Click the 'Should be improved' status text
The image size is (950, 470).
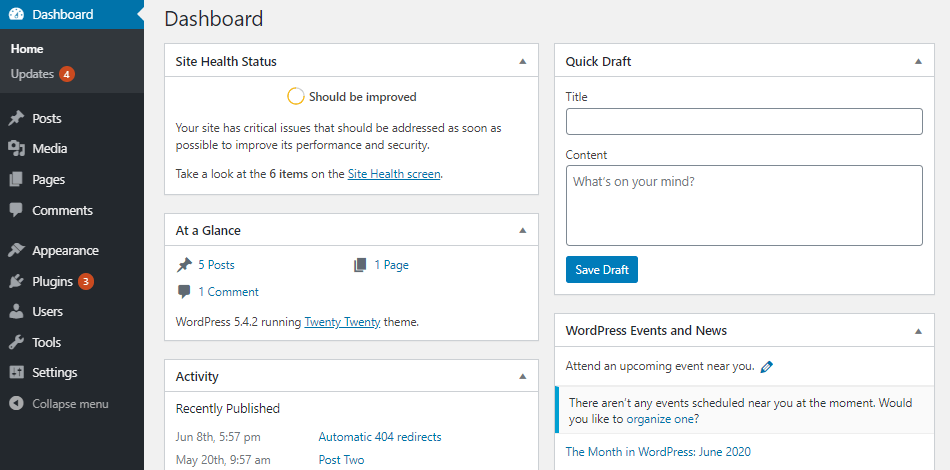pos(363,97)
